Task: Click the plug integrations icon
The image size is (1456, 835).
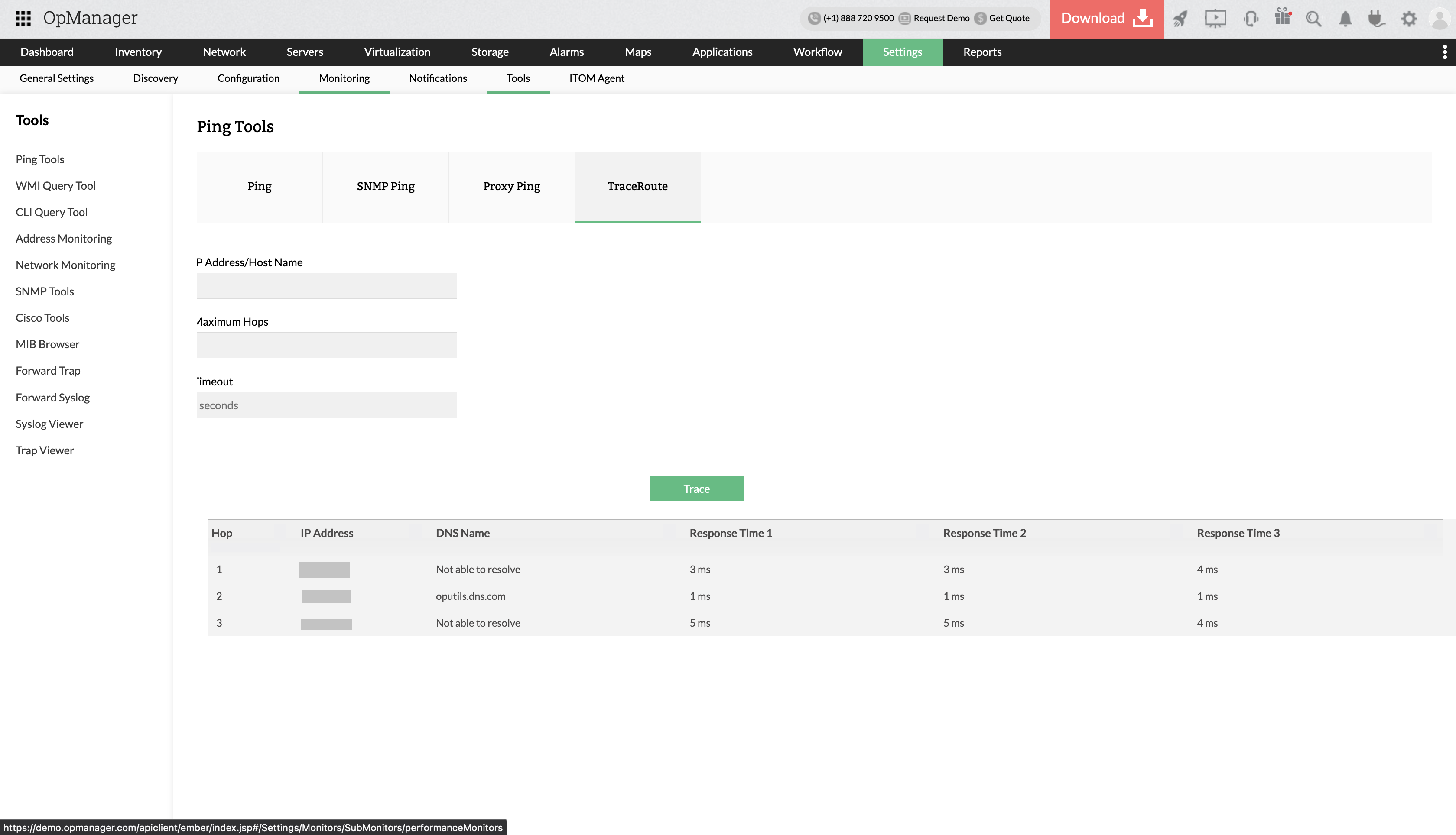Action: click(1376, 19)
